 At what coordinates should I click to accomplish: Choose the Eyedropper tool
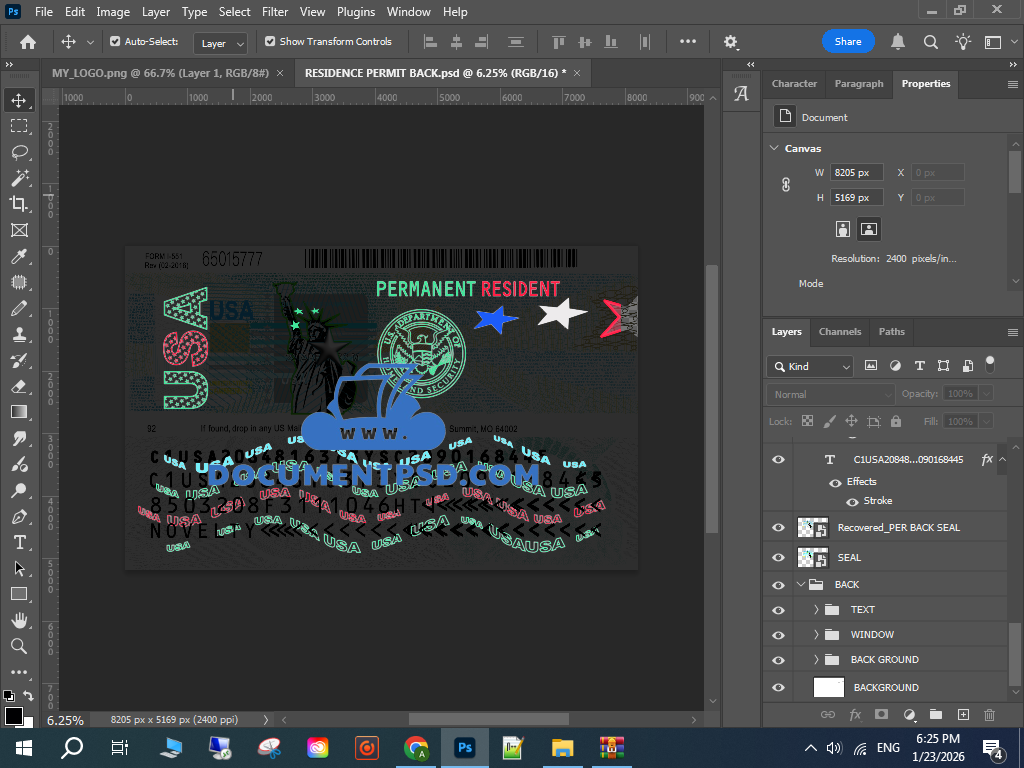click(19, 257)
